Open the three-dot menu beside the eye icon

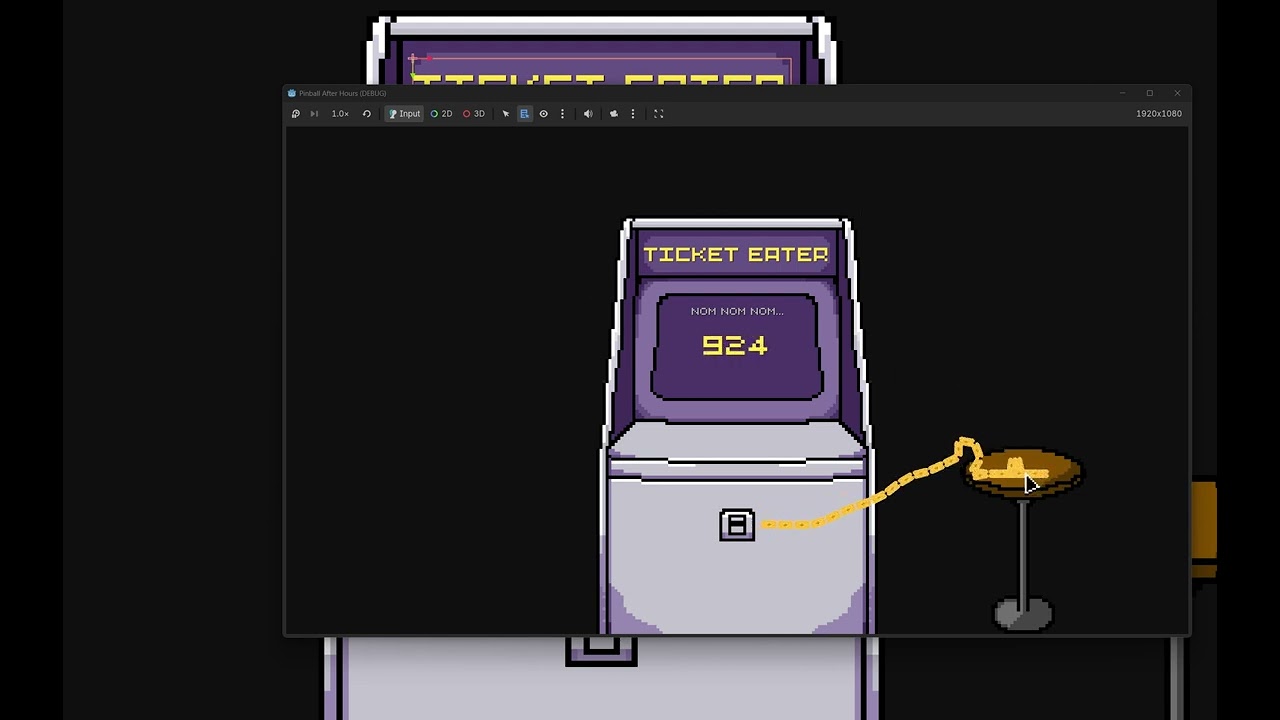[x=562, y=114]
